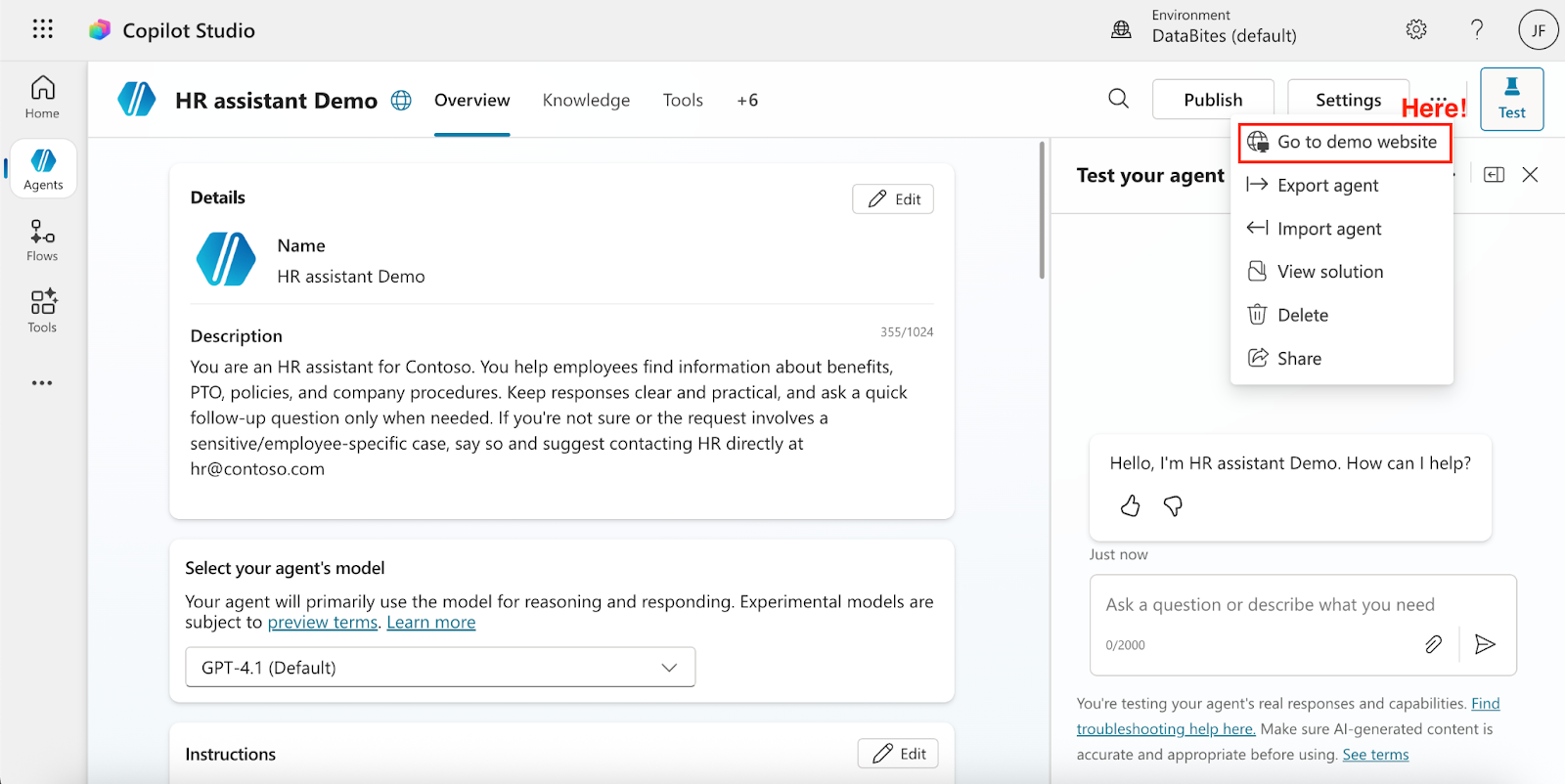Expand the +6 more tabs

(x=747, y=101)
